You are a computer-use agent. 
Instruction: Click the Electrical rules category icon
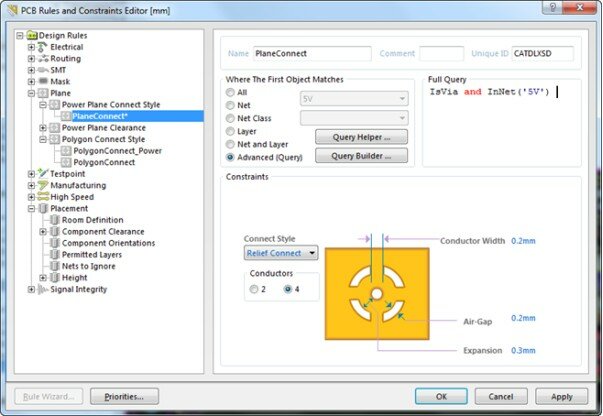pyautogui.click(x=43, y=47)
